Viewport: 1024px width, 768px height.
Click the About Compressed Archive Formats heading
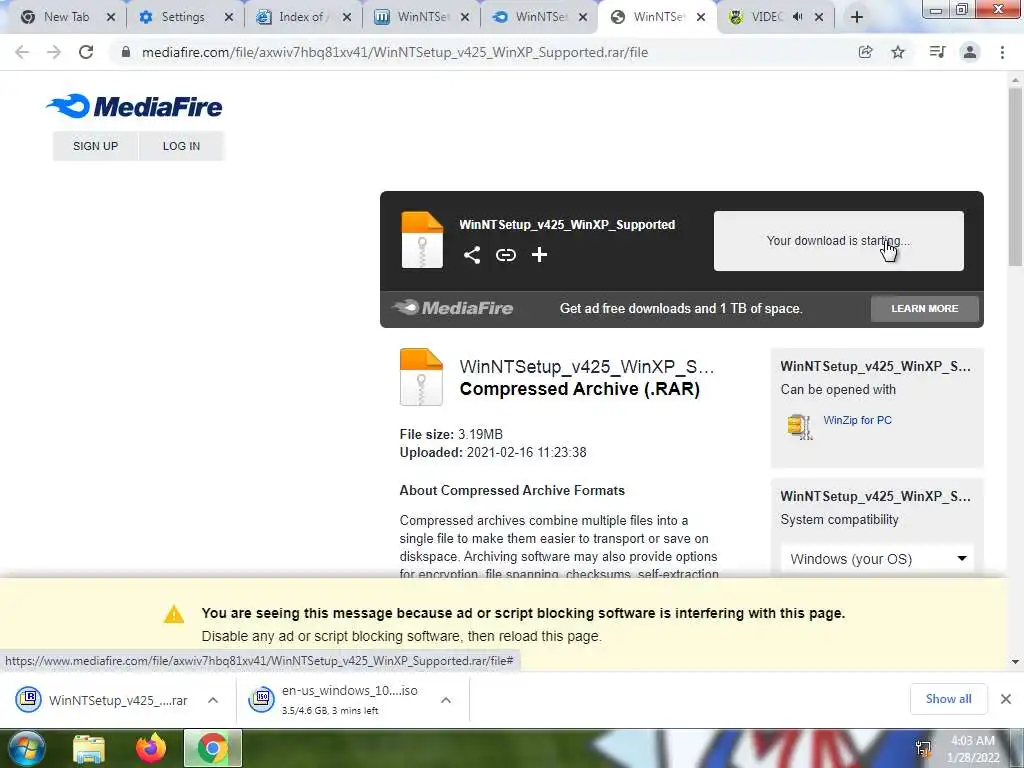512,490
